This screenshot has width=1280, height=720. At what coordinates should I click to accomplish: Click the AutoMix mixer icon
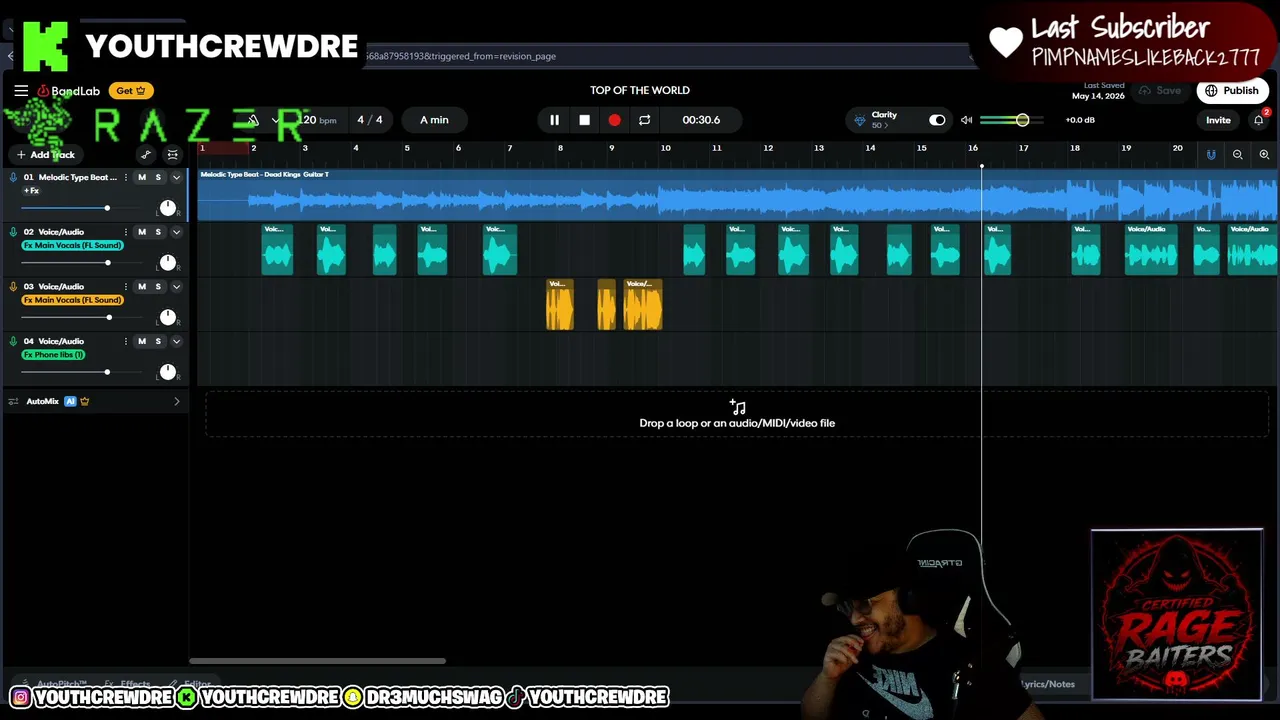(13, 402)
